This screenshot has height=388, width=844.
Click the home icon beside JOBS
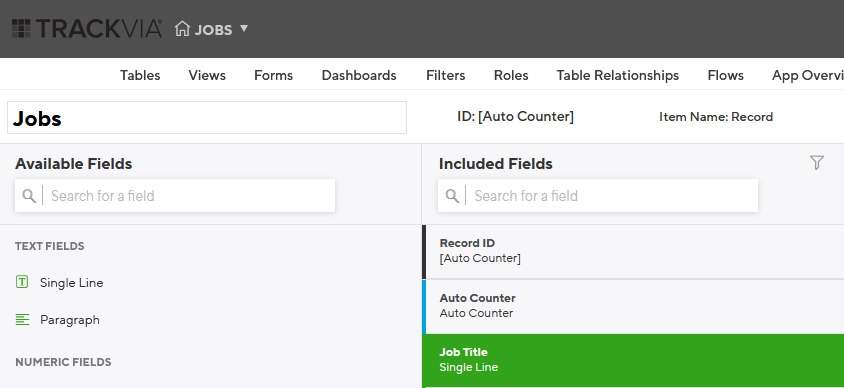point(182,29)
